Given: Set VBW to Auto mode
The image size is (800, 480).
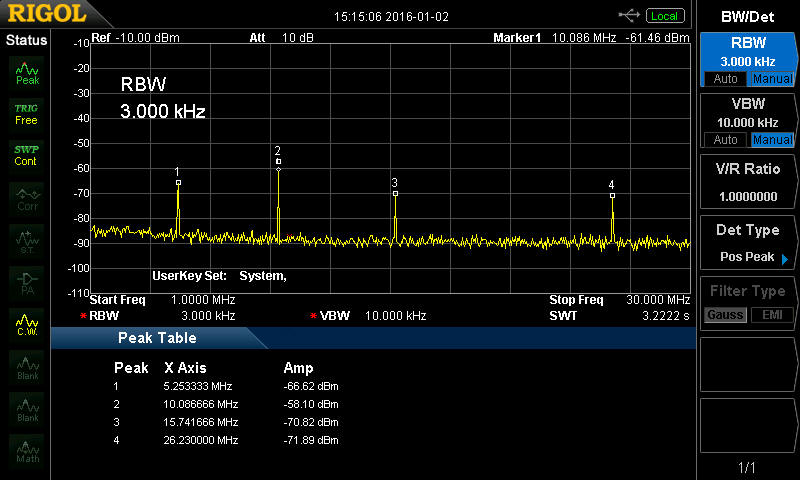Looking at the screenshot, I should pyautogui.click(x=725, y=139).
